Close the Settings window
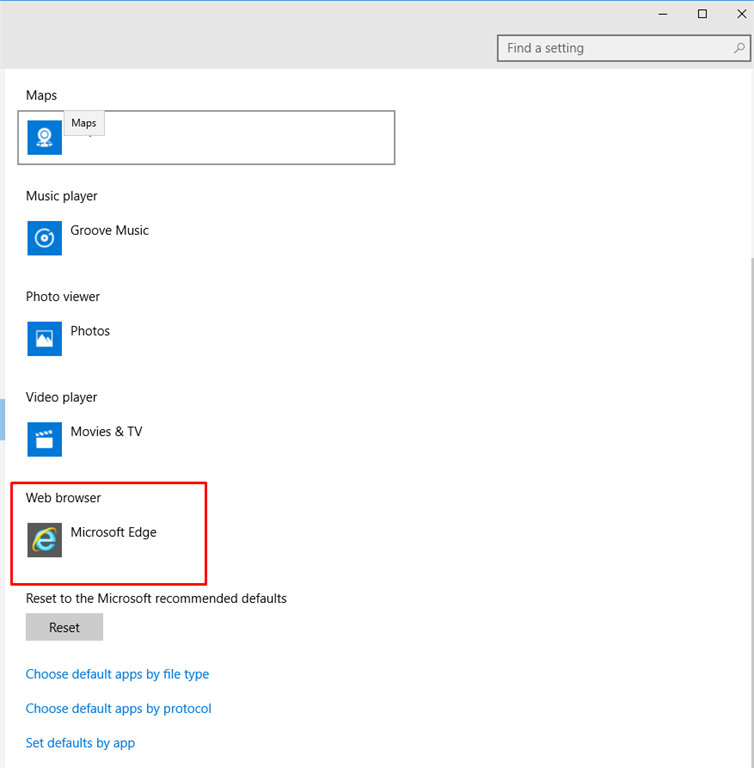The height and width of the screenshot is (768, 754). click(x=741, y=14)
